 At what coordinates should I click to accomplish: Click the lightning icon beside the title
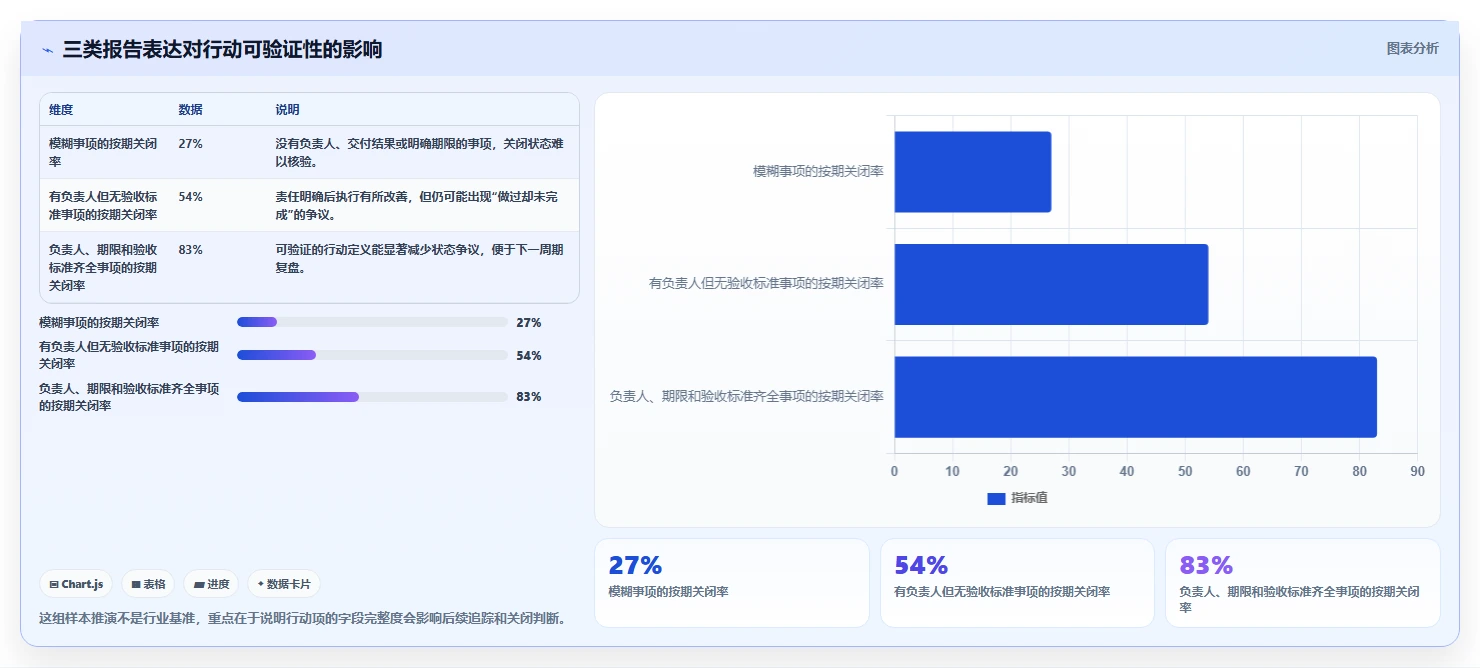click(x=47, y=50)
